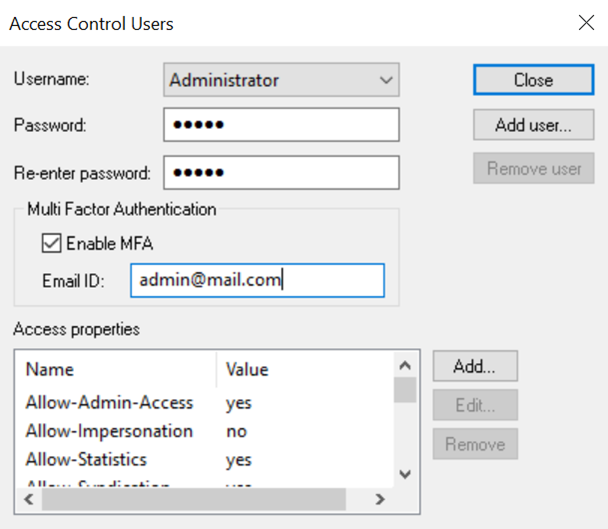Focus the Re-enter password field
Screen dimensions: 608x529
tap(281, 172)
